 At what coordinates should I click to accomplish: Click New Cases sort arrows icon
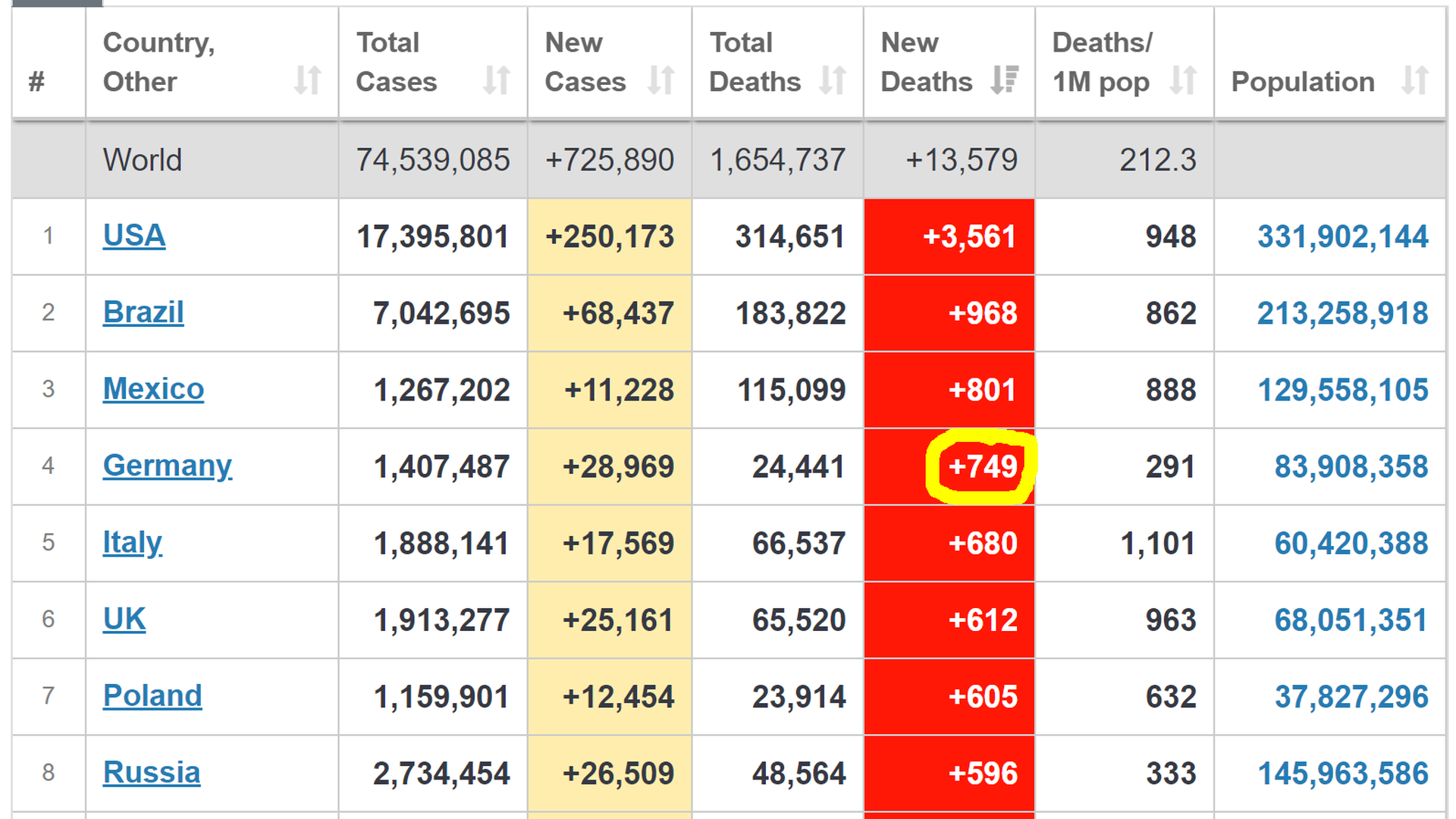[x=661, y=80]
